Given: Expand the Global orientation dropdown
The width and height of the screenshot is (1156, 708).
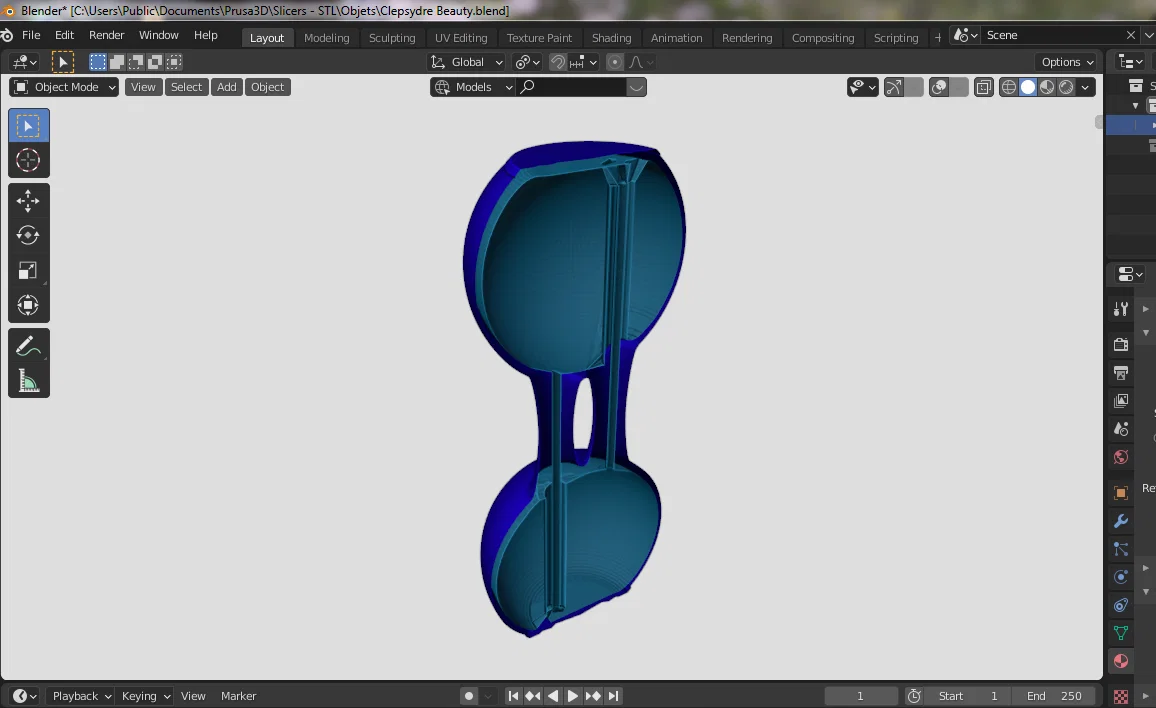Looking at the screenshot, I should (x=467, y=62).
